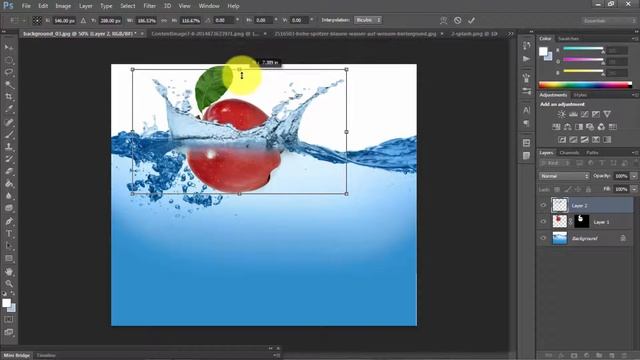640x360 pixels.
Task: Select the Clone Stamp tool
Action: click(x=9, y=147)
